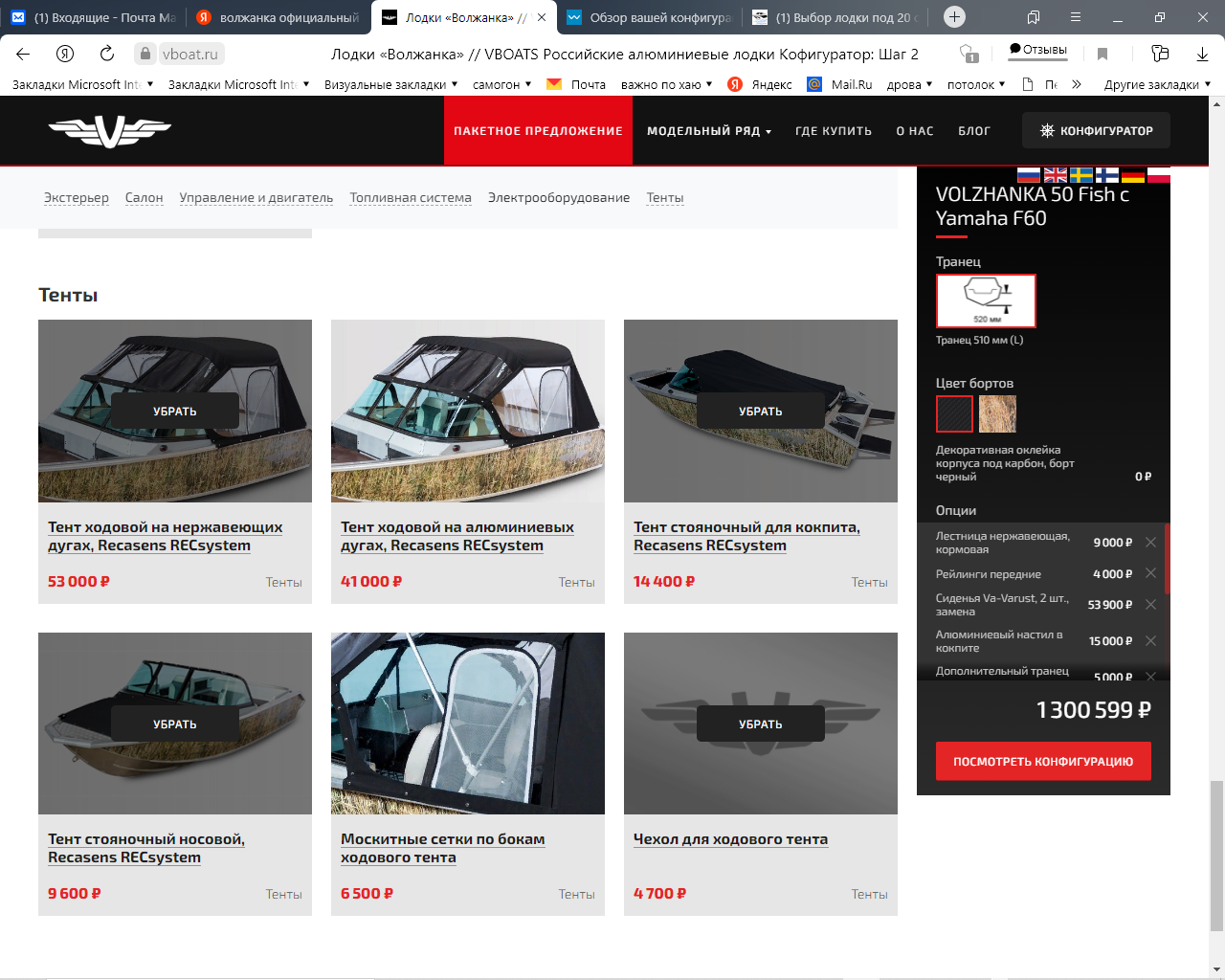Viewport: 1225px width, 980px height.
Task: Click the options list scrollbar in the sidebar
Action: coord(1167,559)
